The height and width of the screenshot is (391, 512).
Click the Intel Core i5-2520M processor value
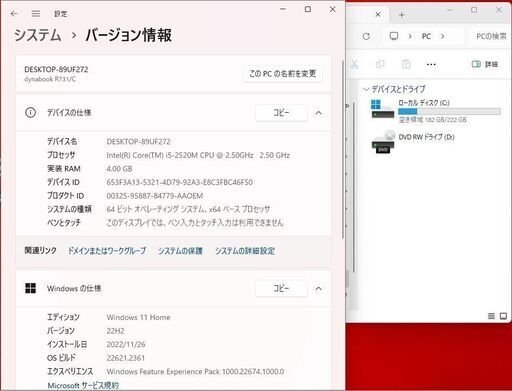[x=198, y=155]
